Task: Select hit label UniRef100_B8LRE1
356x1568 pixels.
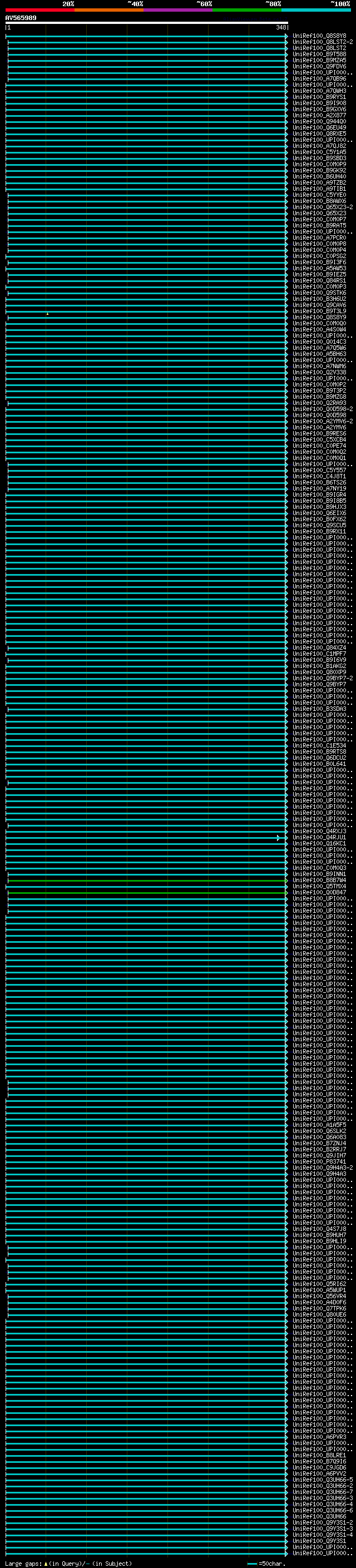Action: (x=319, y=1455)
